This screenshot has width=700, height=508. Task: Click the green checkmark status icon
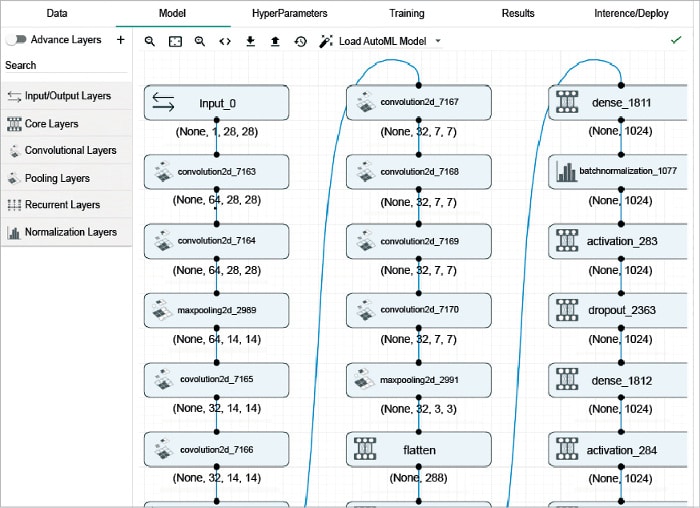(676, 41)
